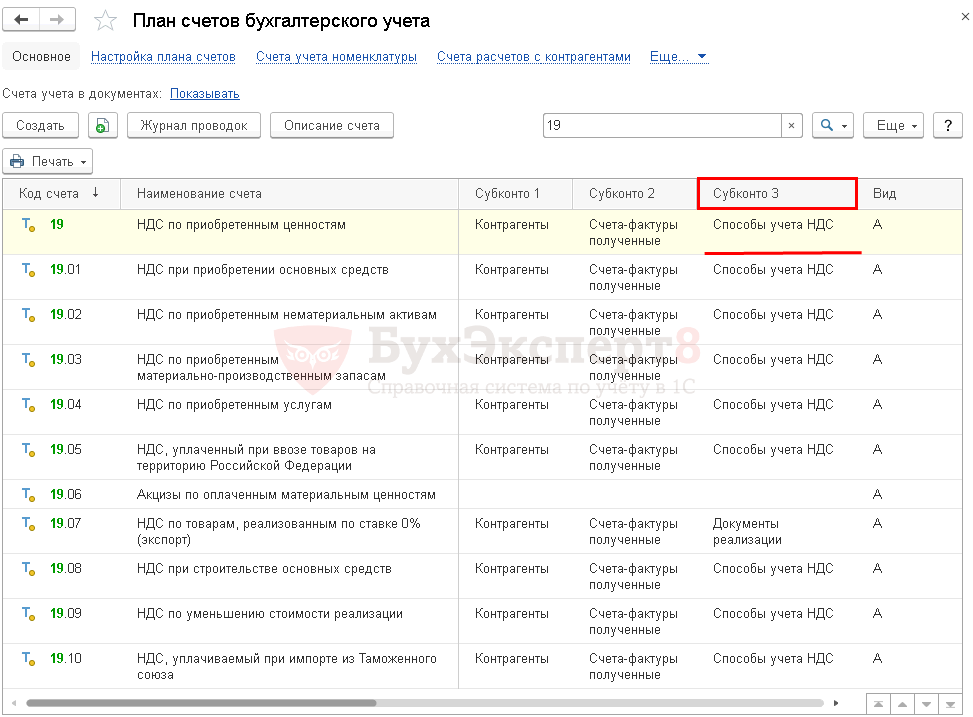
Task: Clear the search field with X
Action: click(792, 125)
